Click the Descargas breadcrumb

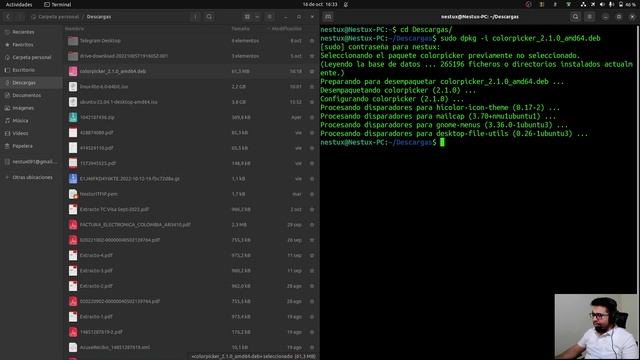pos(99,17)
